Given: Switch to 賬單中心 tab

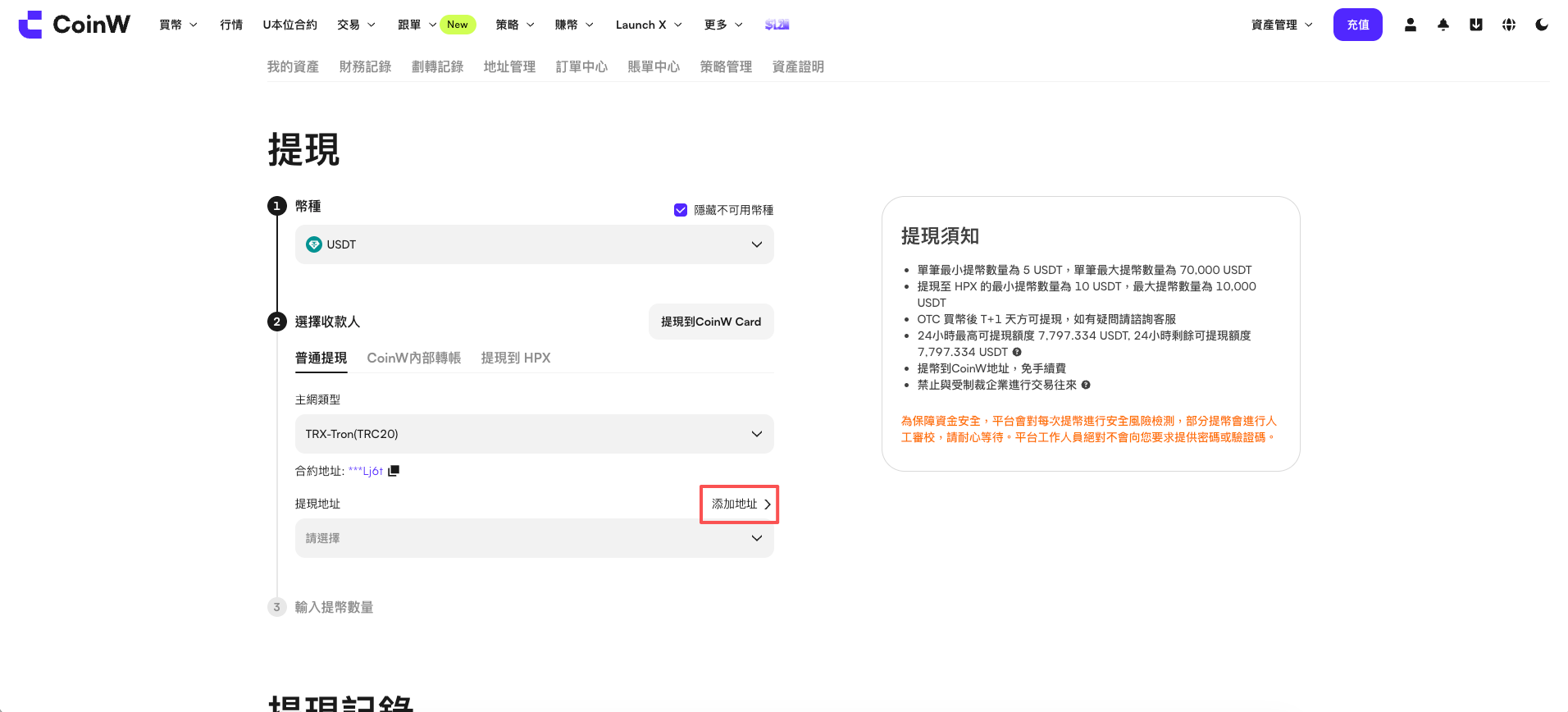Looking at the screenshot, I should [654, 66].
